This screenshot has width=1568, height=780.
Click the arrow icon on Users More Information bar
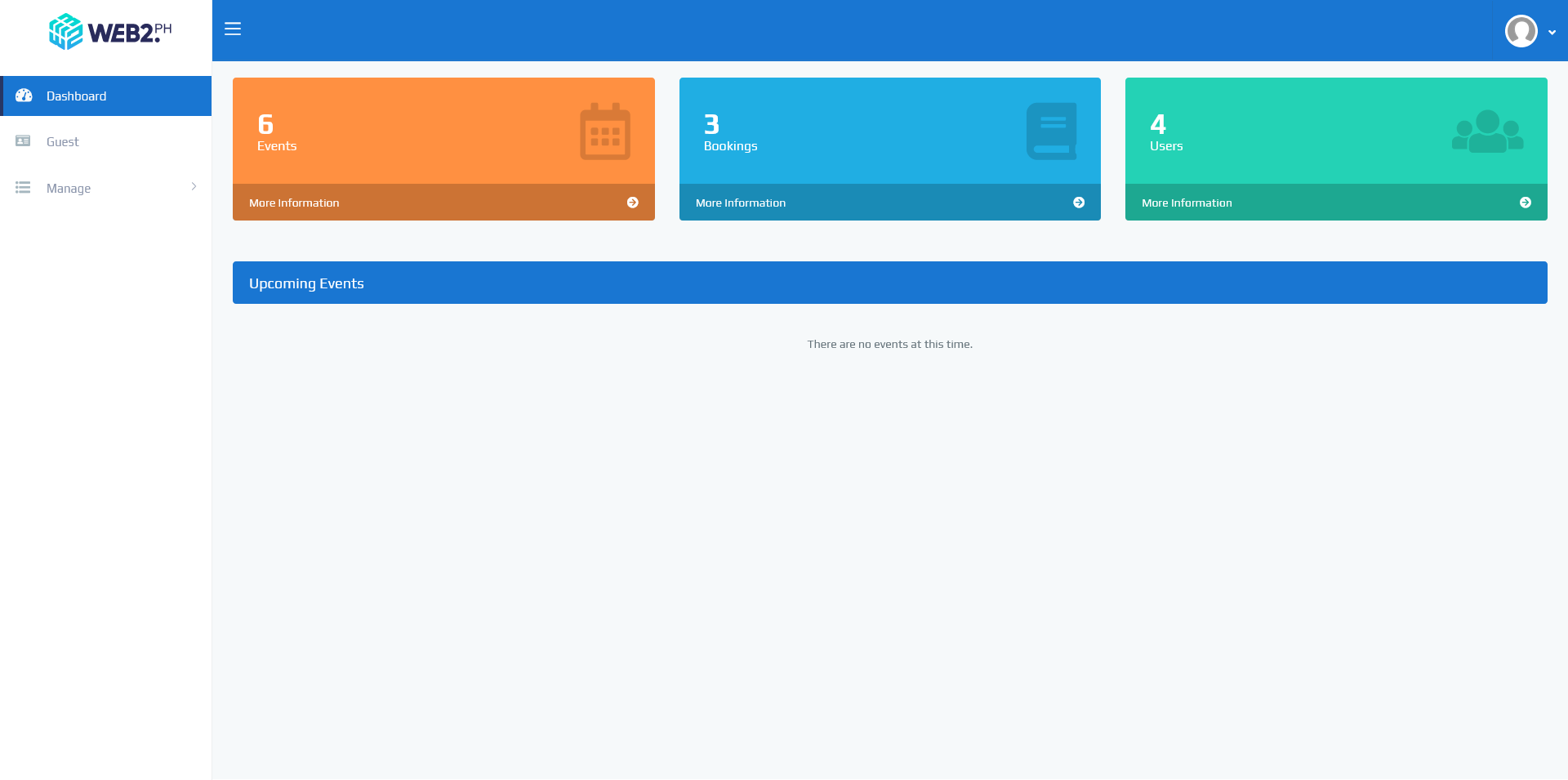pos(1526,202)
